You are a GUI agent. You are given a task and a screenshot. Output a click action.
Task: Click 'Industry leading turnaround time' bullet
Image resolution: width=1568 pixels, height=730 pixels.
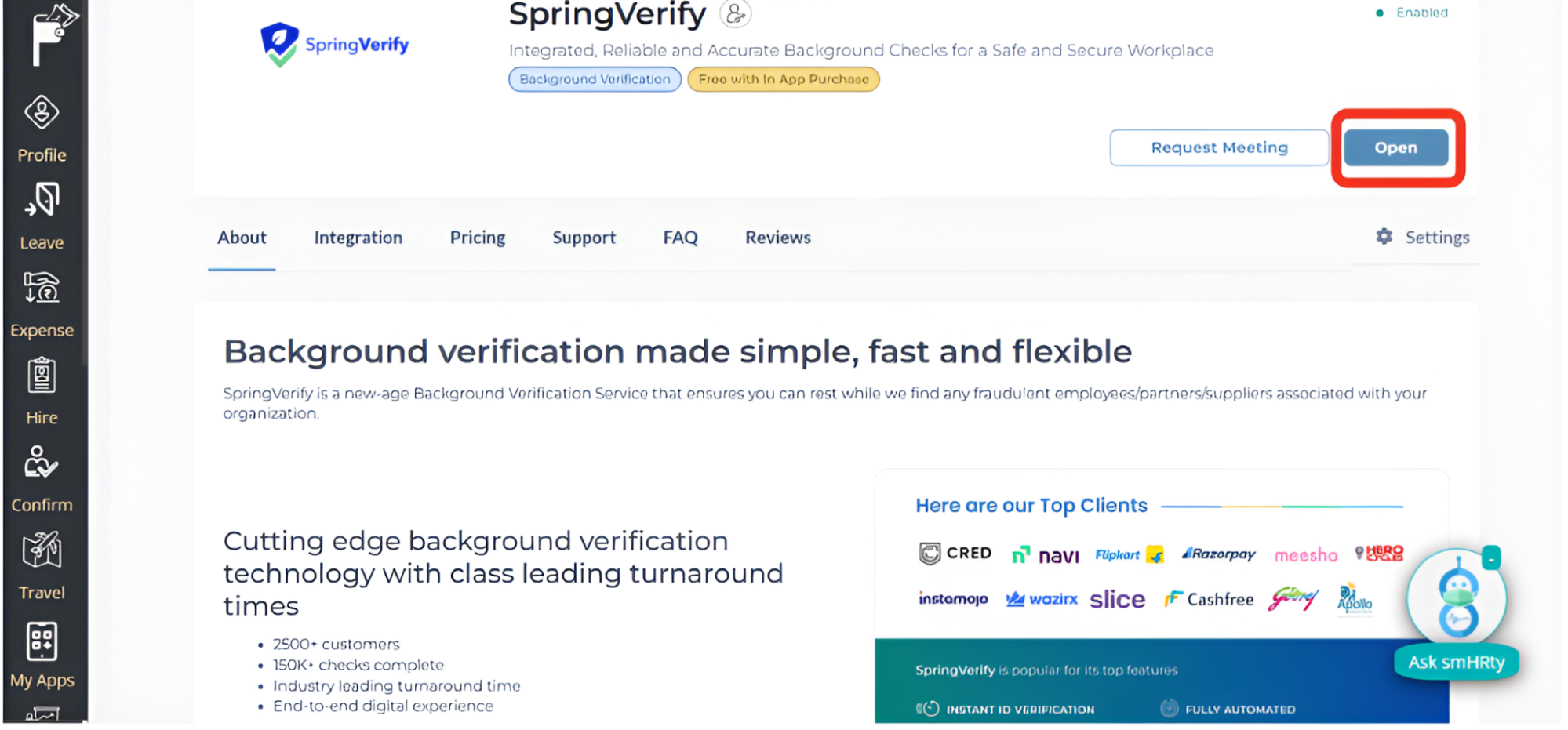[396, 685]
